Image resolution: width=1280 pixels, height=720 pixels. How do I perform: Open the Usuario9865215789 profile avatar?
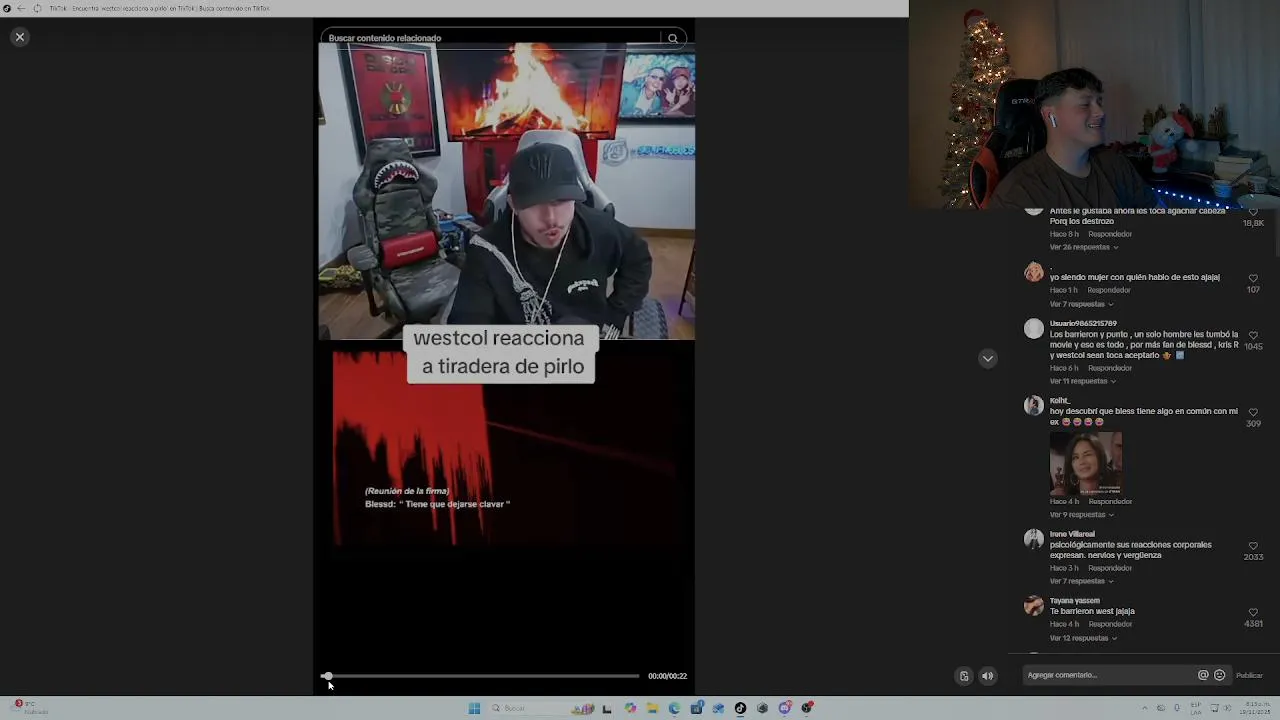tap(1034, 329)
